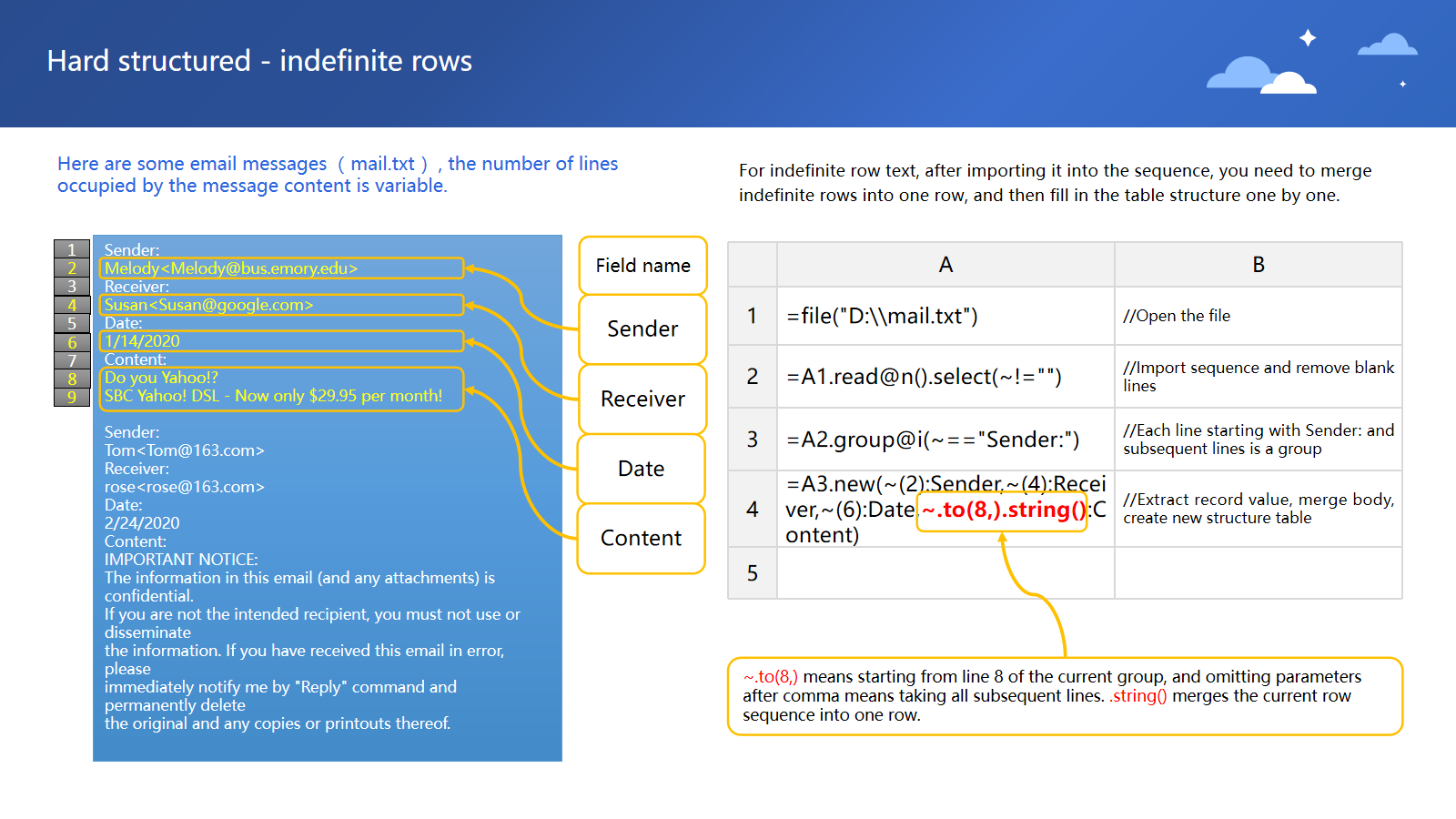Viewport: 1456px width, 819px height.
Task: Select column header B in the table
Action: tap(1258, 265)
